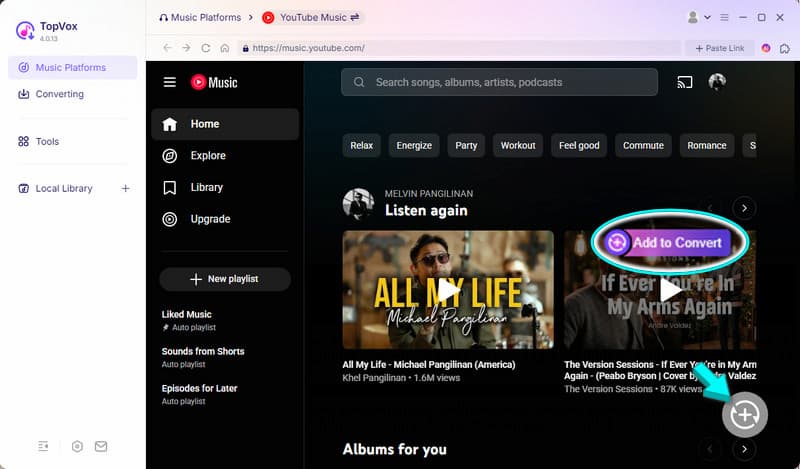Screen dimensions: 800x469
Task: Click Melvin Pangilinan channel avatar
Action: (x=358, y=203)
